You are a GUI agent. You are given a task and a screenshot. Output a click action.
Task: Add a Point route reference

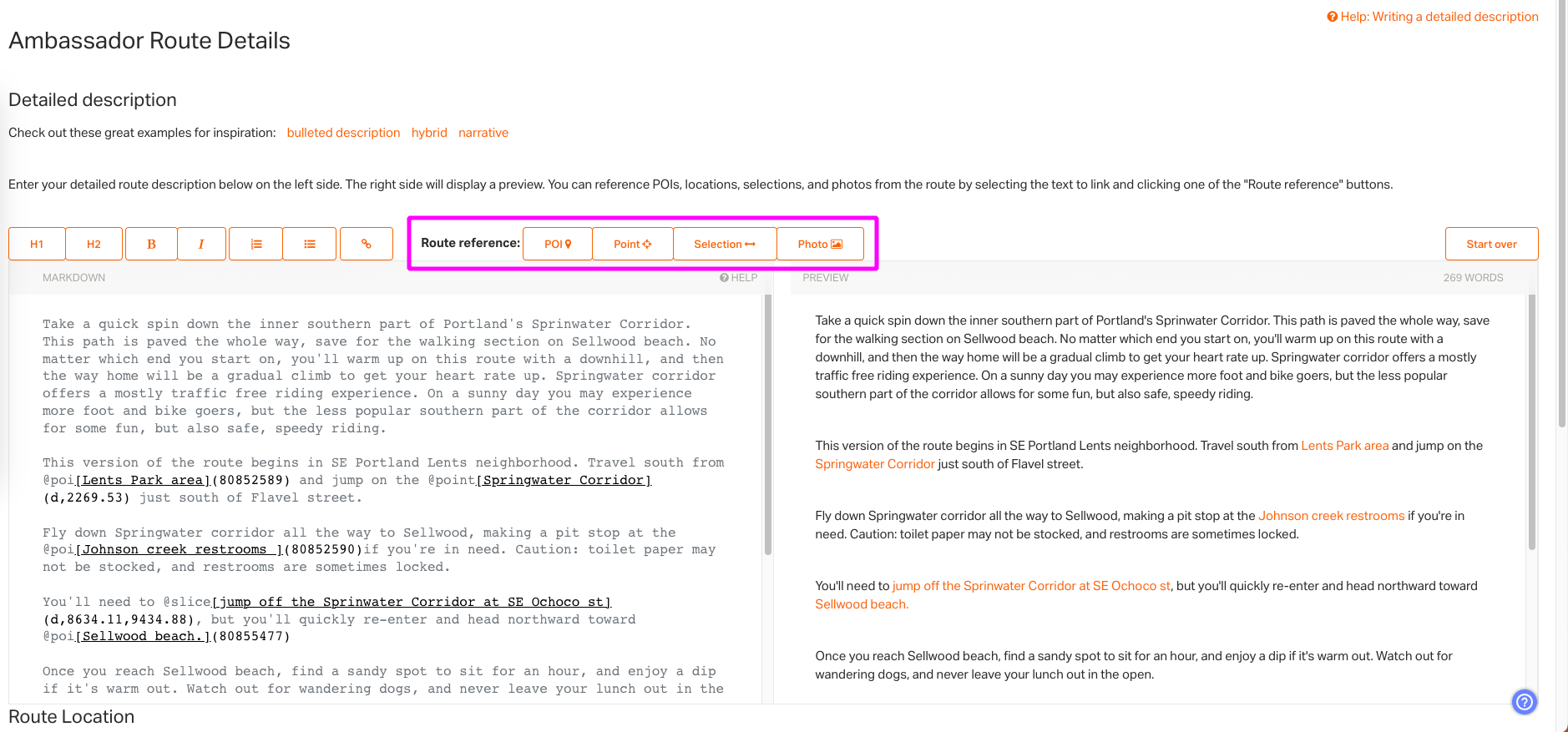[633, 244]
